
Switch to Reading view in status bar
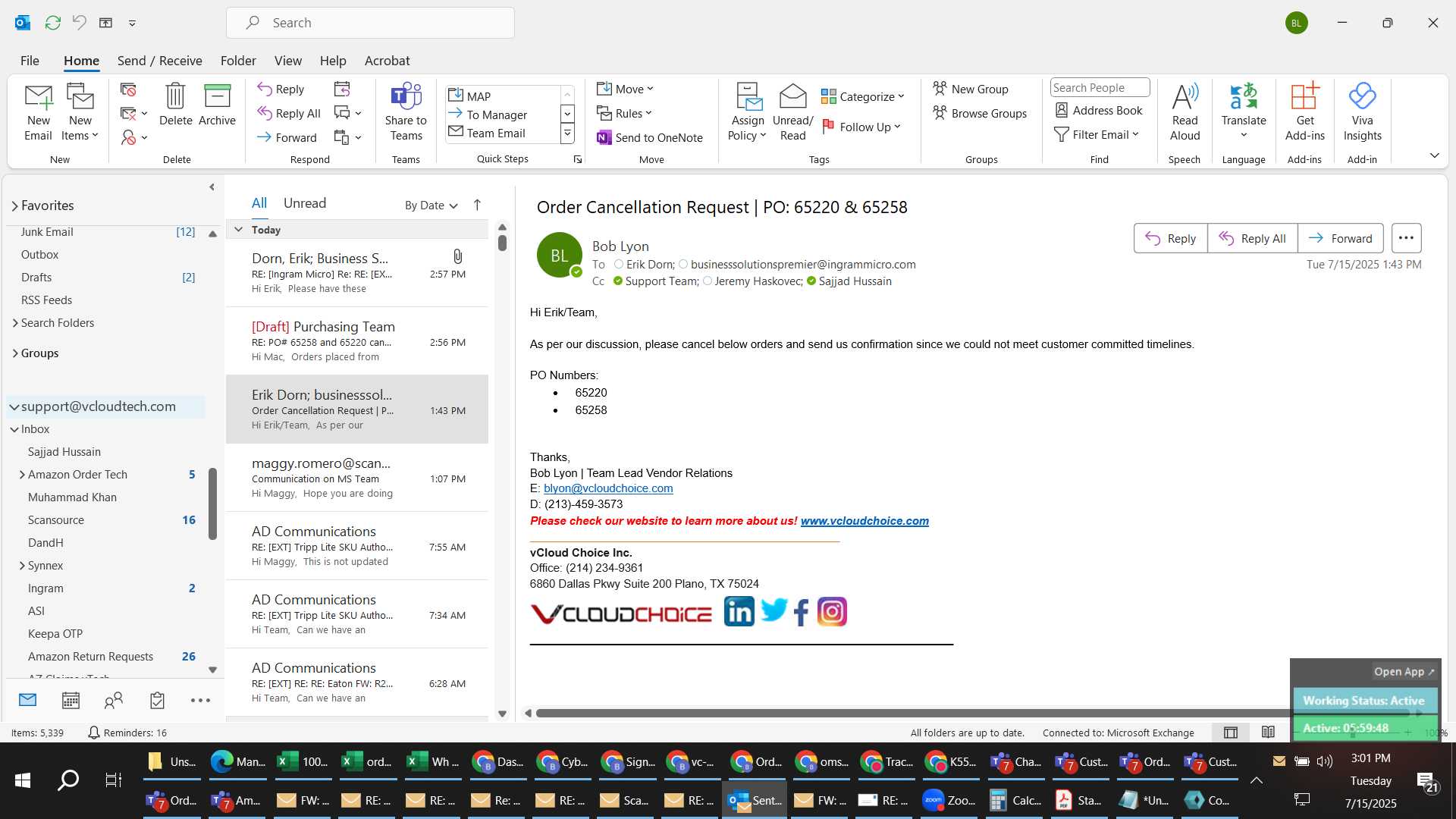tap(1268, 732)
